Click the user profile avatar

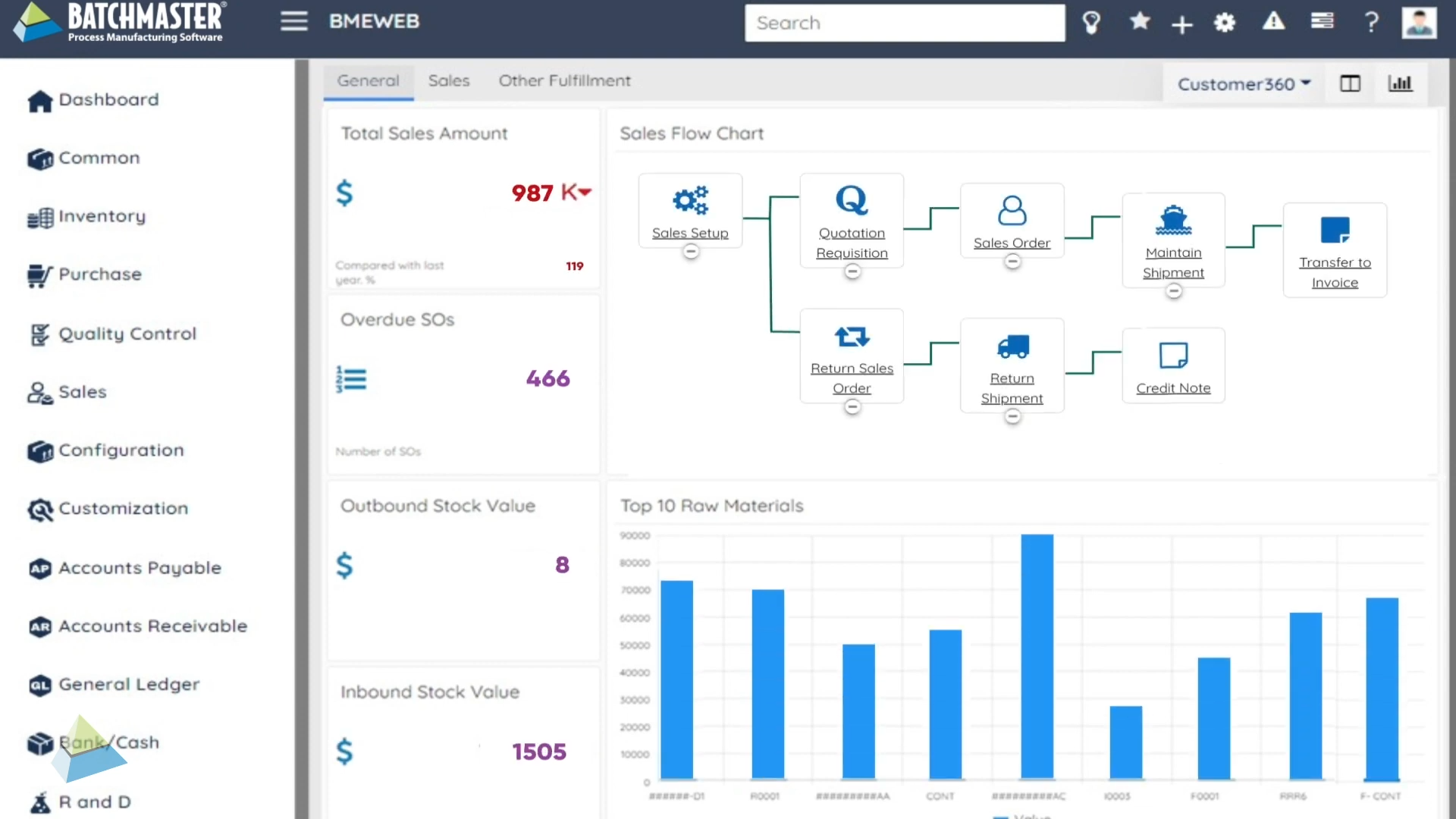click(x=1419, y=23)
